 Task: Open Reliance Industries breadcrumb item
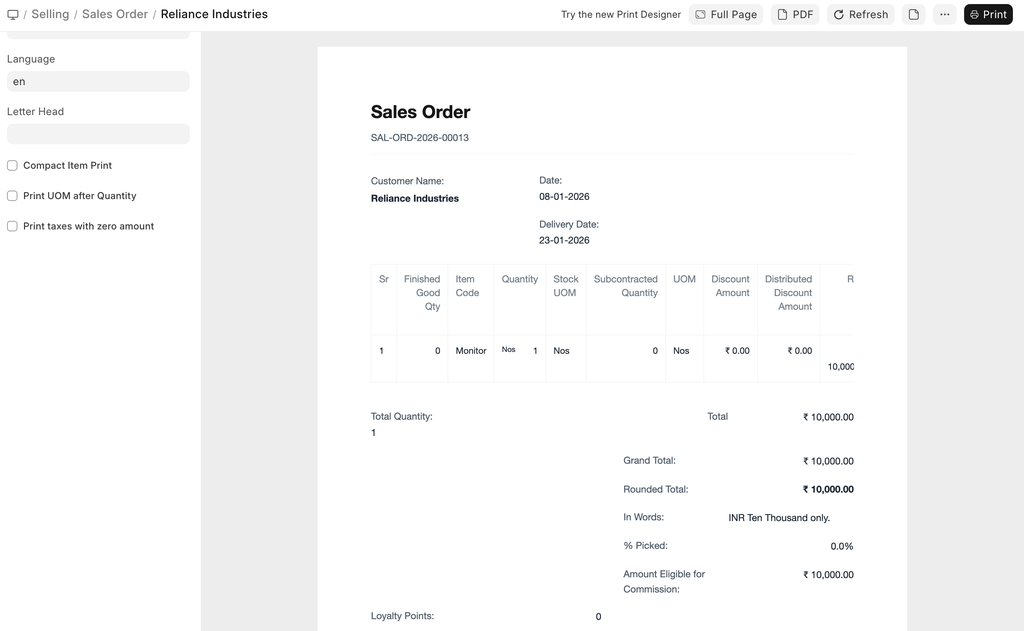click(214, 15)
